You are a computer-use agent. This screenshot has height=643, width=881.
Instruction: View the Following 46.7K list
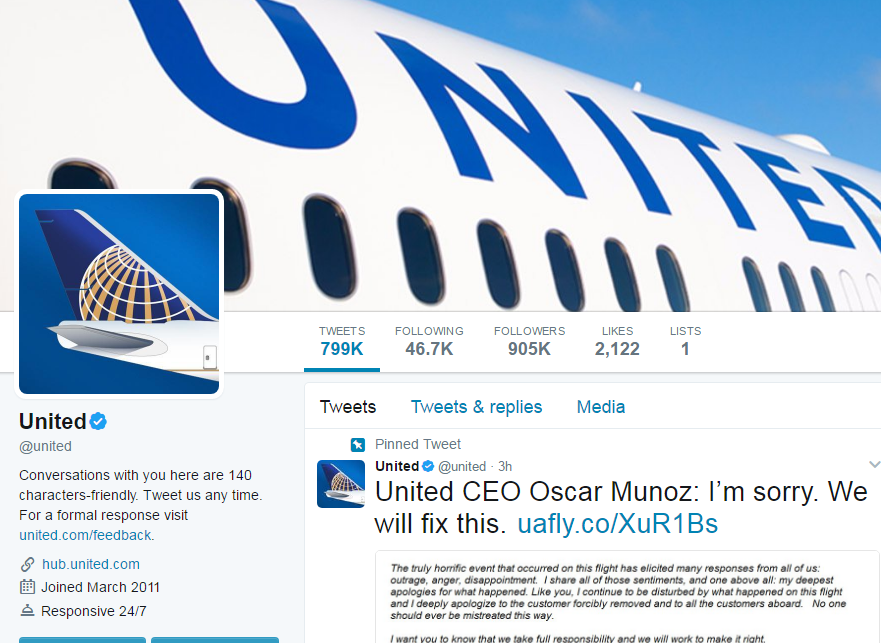[429, 341]
